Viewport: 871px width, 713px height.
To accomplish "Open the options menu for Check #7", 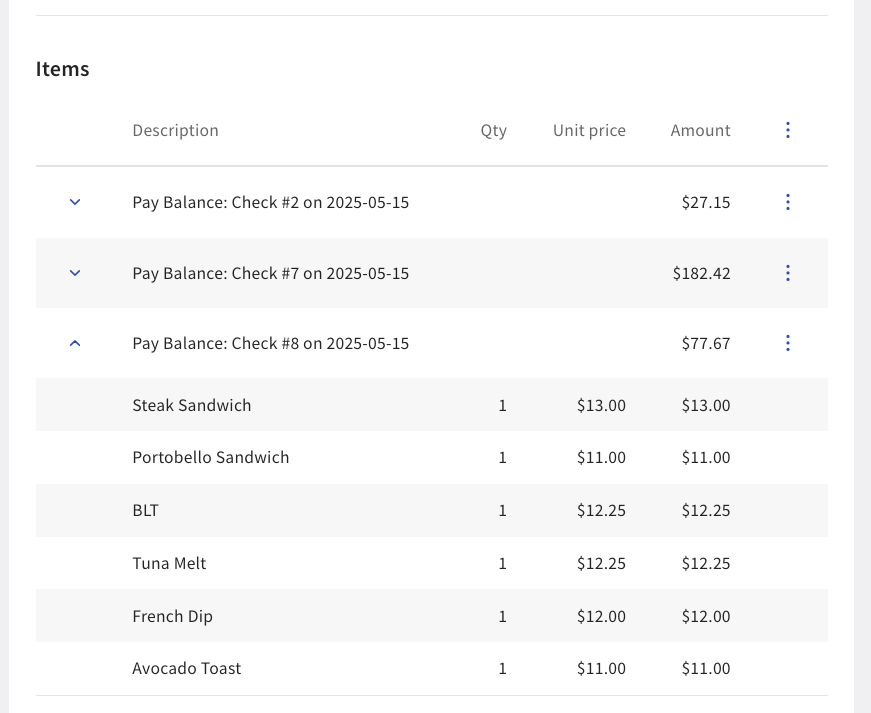I will click(788, 272).
